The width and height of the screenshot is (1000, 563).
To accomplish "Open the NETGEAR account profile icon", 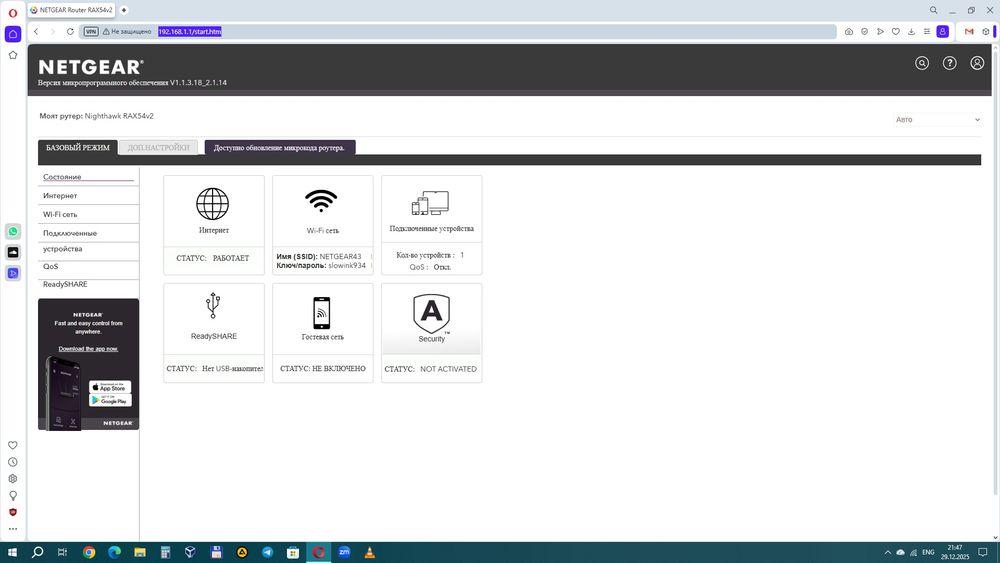I will (x=977, y=62).
